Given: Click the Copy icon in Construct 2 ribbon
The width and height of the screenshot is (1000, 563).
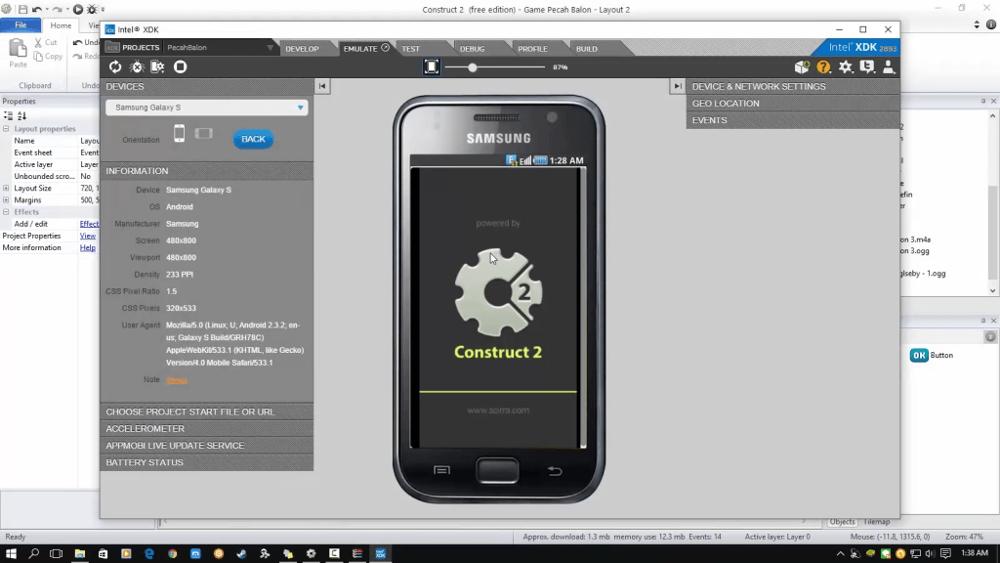Looking at the screenshot, I should point(48,57).
